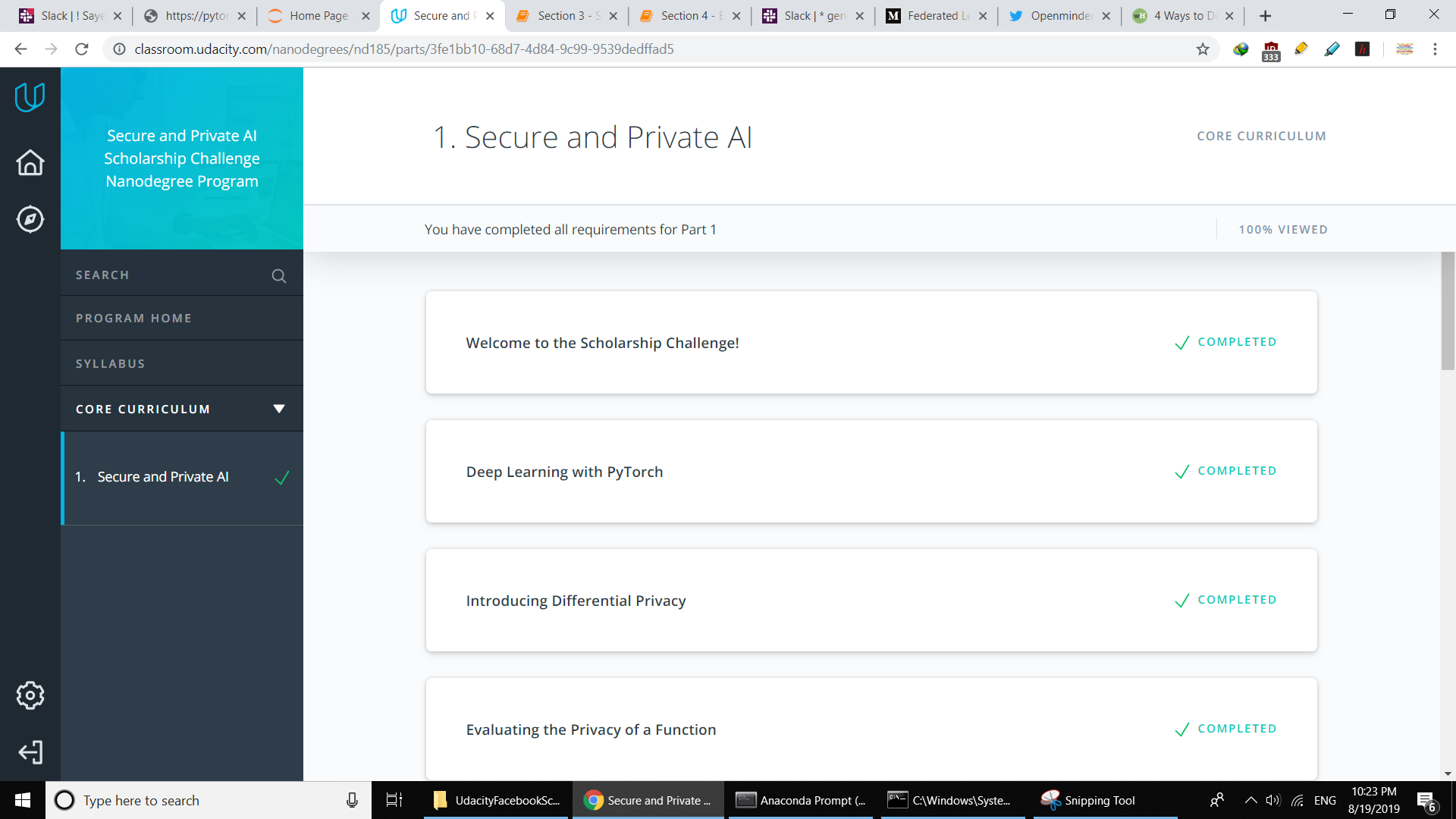Screen dimensions: 1456x819
Task: Click completed checkmark for Deep Learning with PyTorch
Action: [x=1181, y=472]
